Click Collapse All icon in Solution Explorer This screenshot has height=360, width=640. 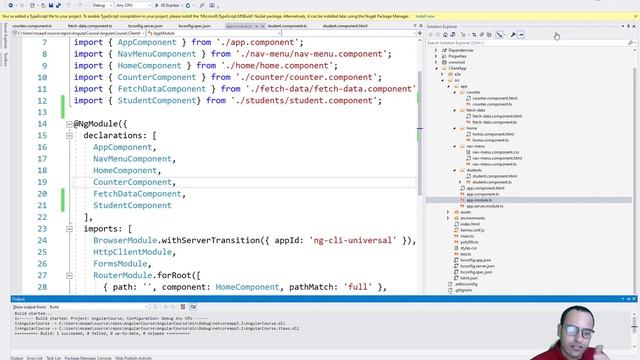tap(482, 35)
